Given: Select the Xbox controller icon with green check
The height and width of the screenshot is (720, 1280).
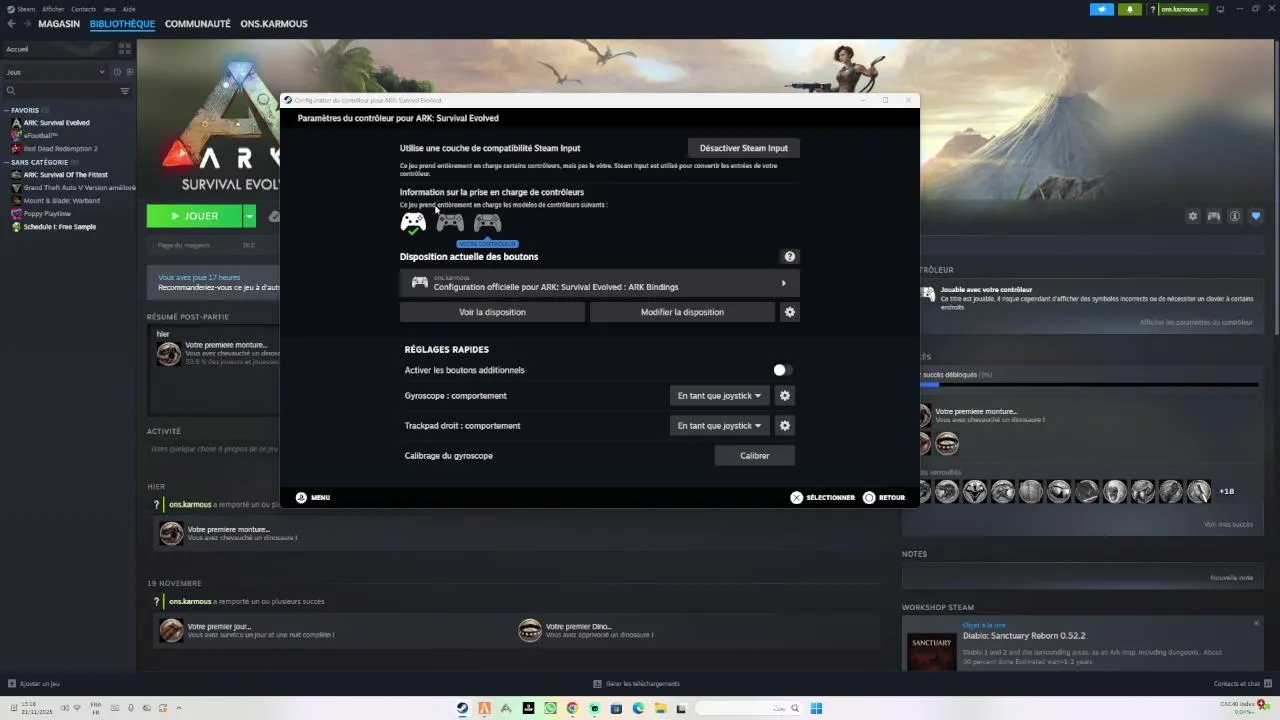Looking at the screenshot, I should [413, 223].
